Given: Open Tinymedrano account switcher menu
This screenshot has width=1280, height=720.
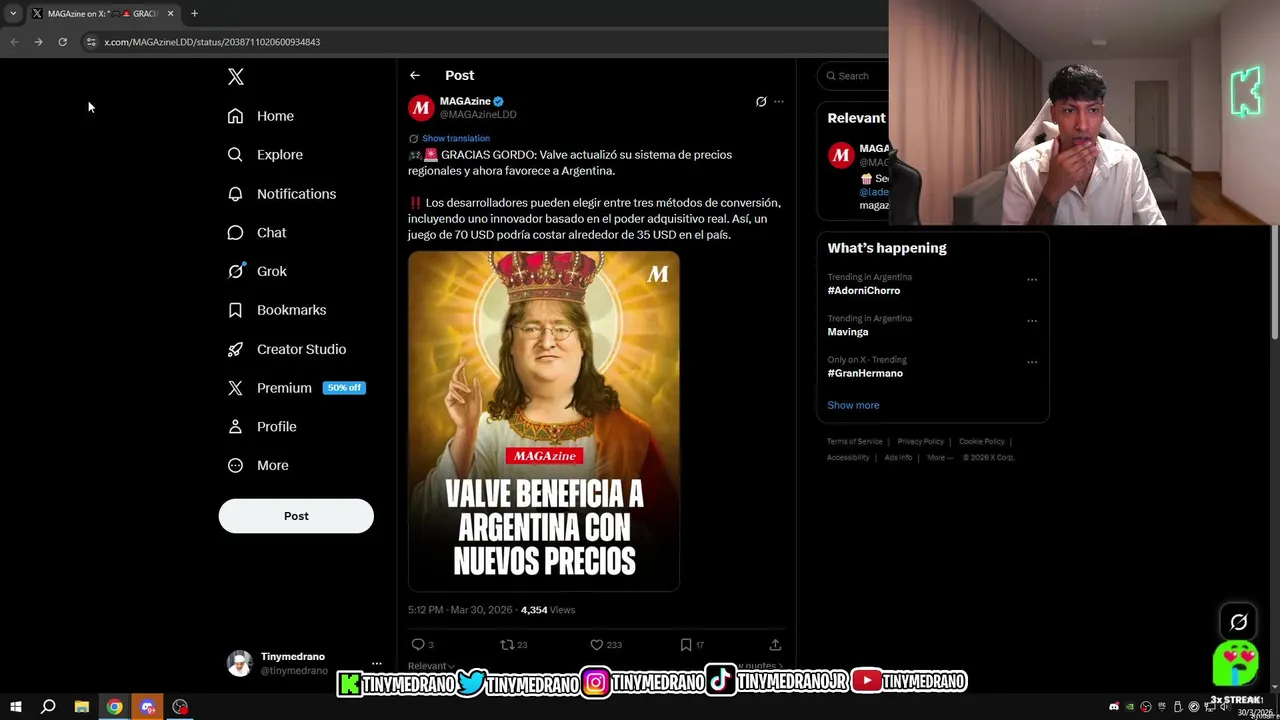Looking at the screenshot, I should (x=376, y=663).
